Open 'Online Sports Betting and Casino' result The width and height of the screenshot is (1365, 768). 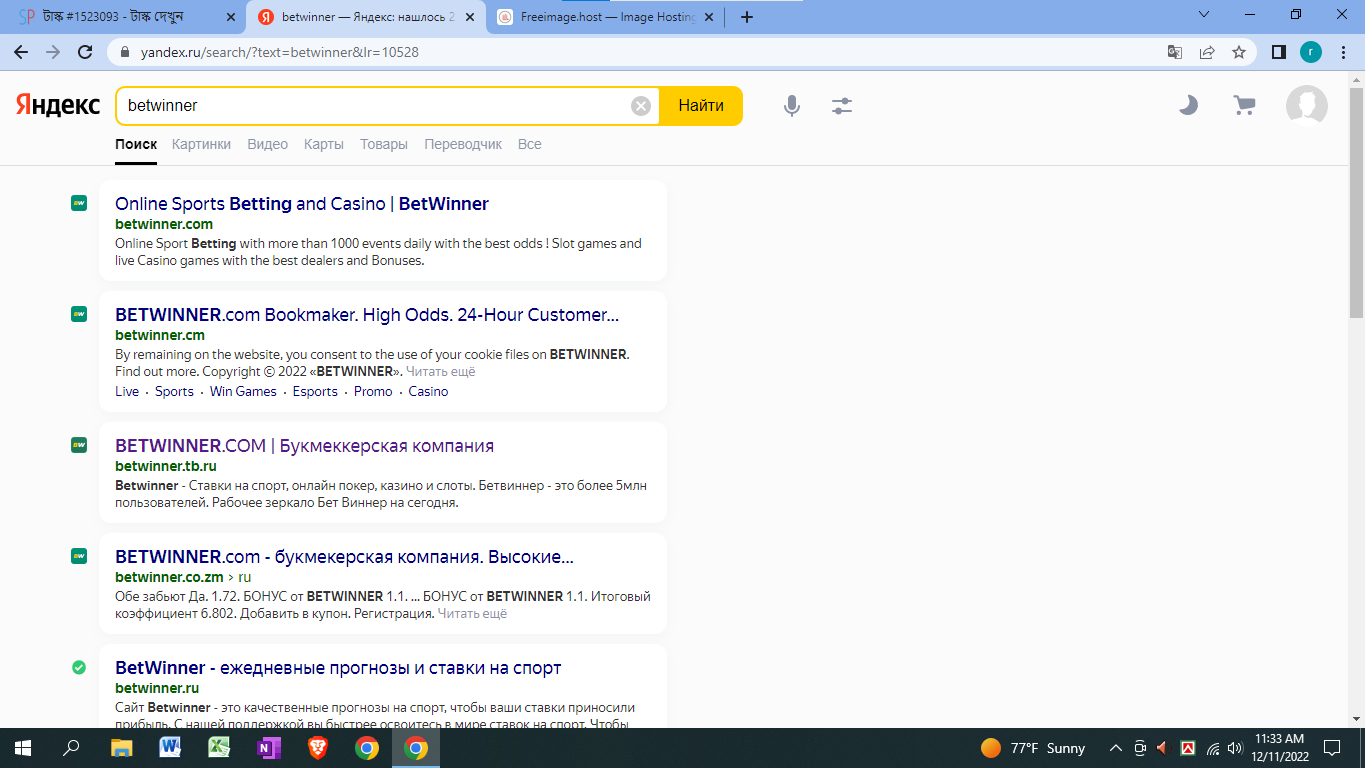coord(302,204)
